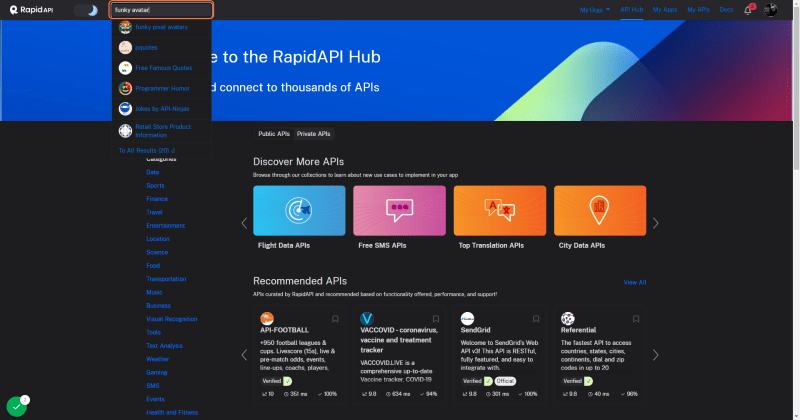Select the Health and Fitness category
Viewport: 800px width, 420px height.
pyautogui.click(x=172, y=412)
